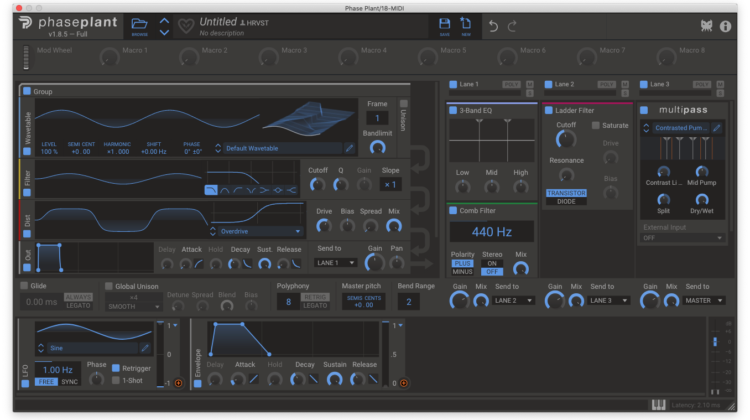Open the butterfly menu icon

[x=706, y=26]
